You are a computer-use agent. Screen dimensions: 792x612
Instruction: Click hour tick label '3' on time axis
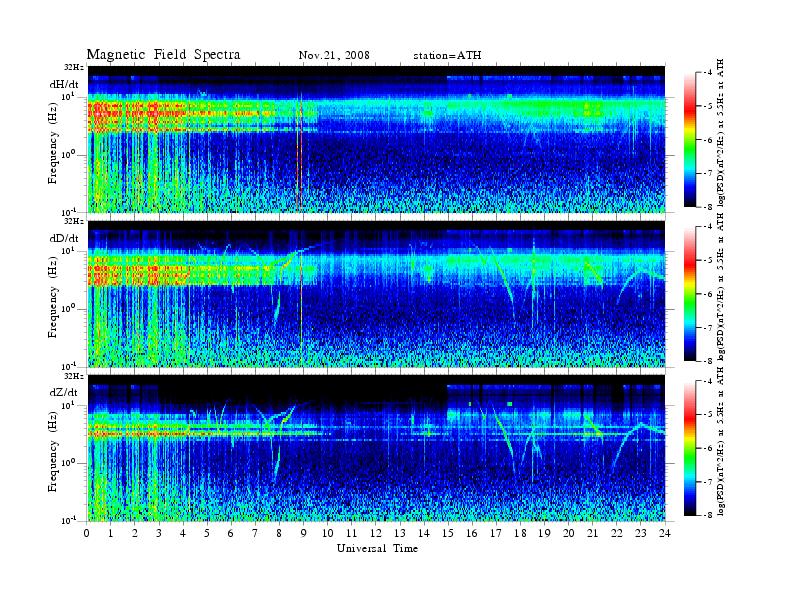159,533
